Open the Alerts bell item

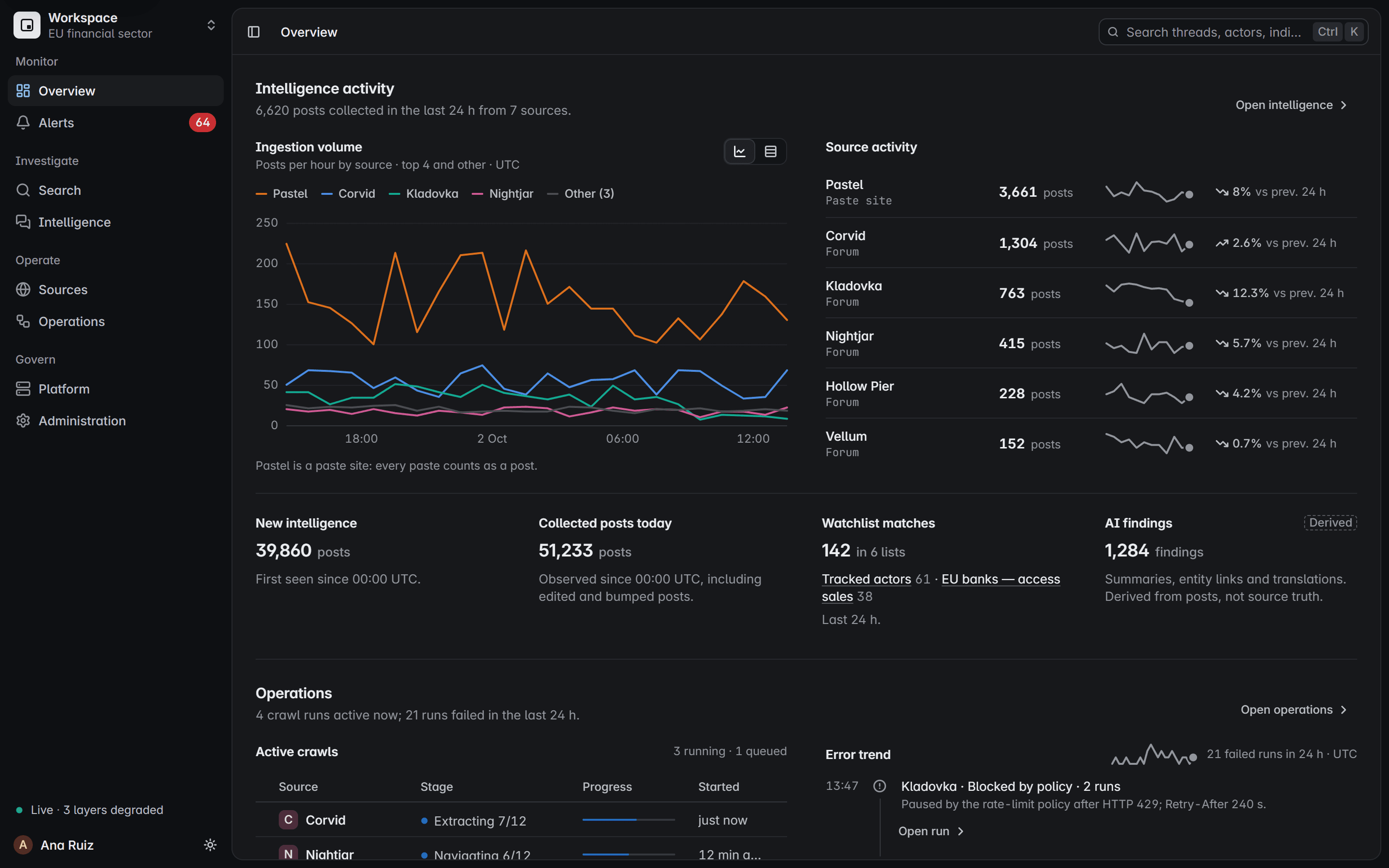click(x=115, y=122)
